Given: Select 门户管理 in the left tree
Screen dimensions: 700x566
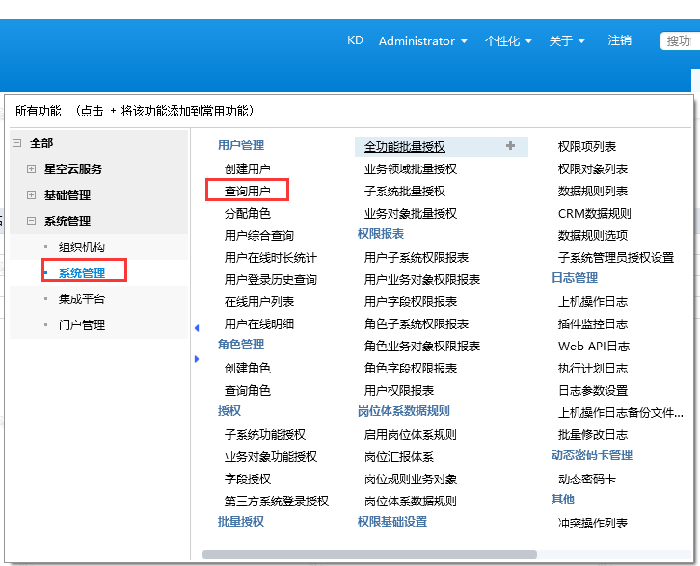Looking at the screenshot, I should [82, 325].
